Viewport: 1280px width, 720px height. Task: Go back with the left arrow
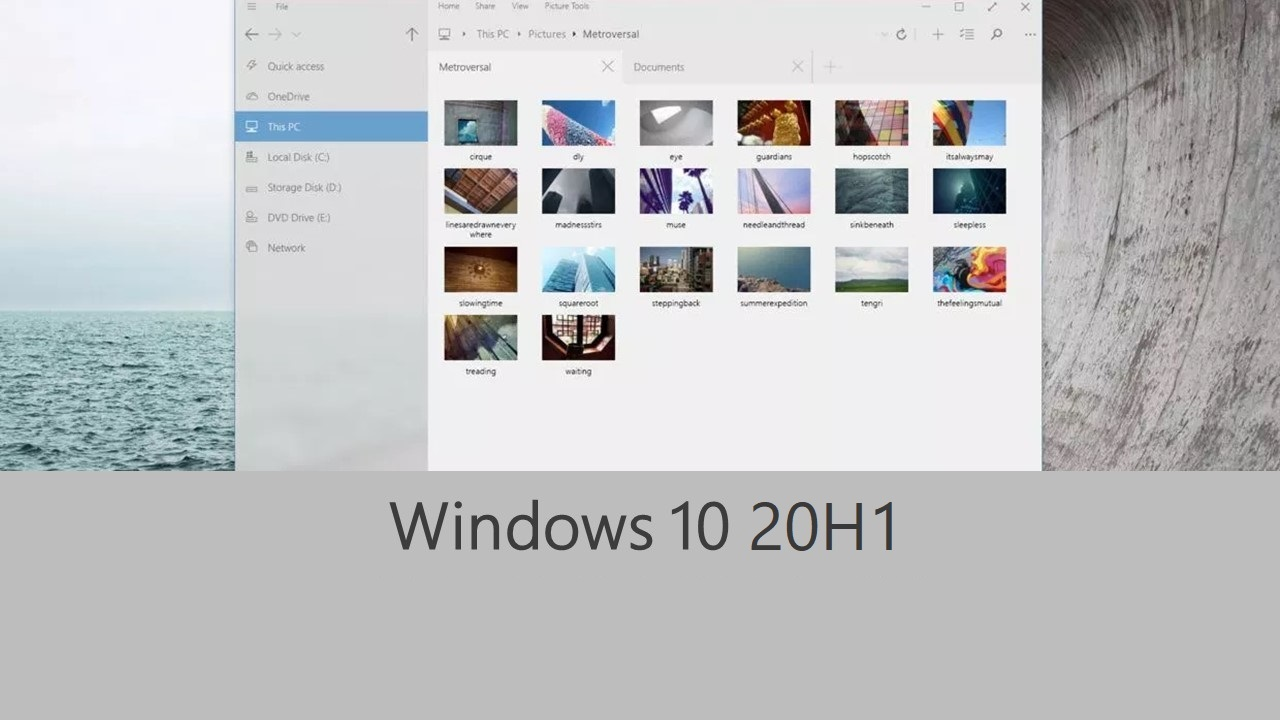pos(251,34)
